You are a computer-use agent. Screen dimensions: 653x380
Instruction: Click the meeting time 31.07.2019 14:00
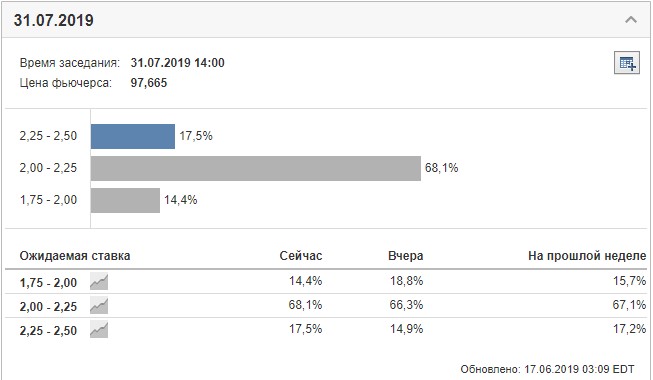tap(177, 62)
